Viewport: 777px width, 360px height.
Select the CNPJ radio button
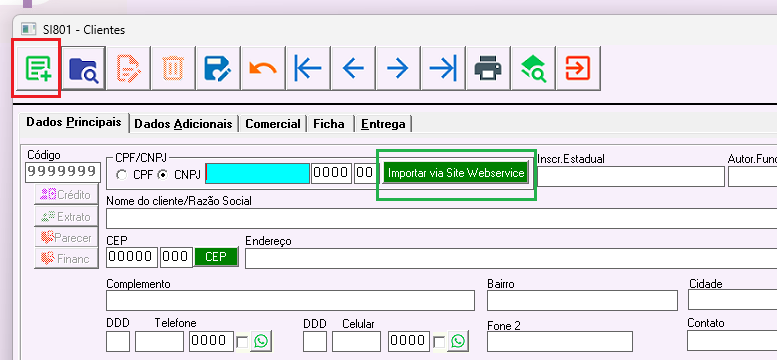(162, 175)
